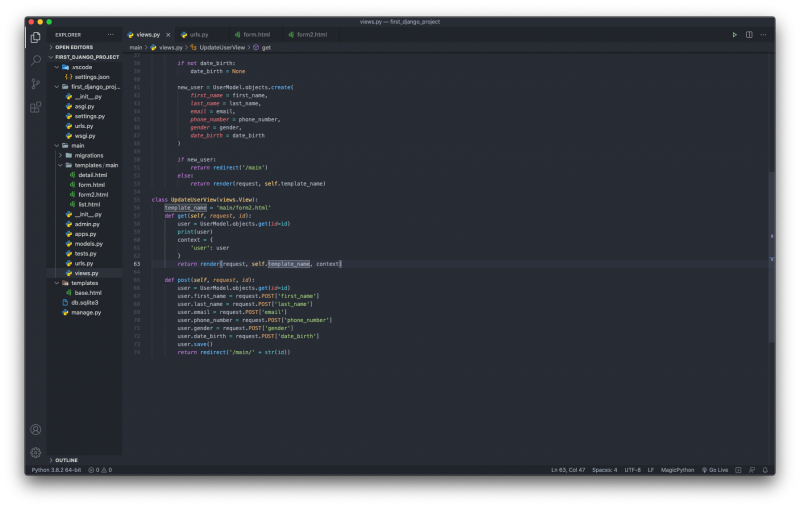Expand the Outline section
Image resolution: width=800 pixels, height=508 pixels.
[x=66, y=460]
